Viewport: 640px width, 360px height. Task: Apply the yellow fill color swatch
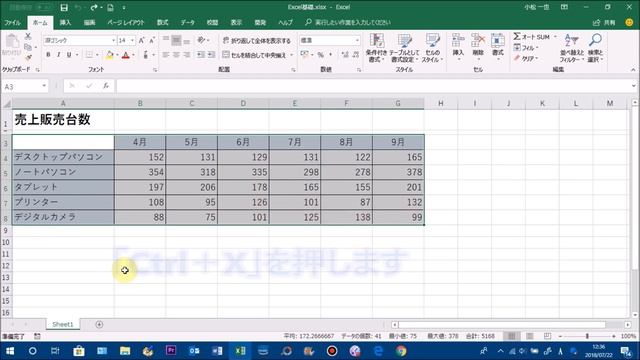(x=109, y=55)
